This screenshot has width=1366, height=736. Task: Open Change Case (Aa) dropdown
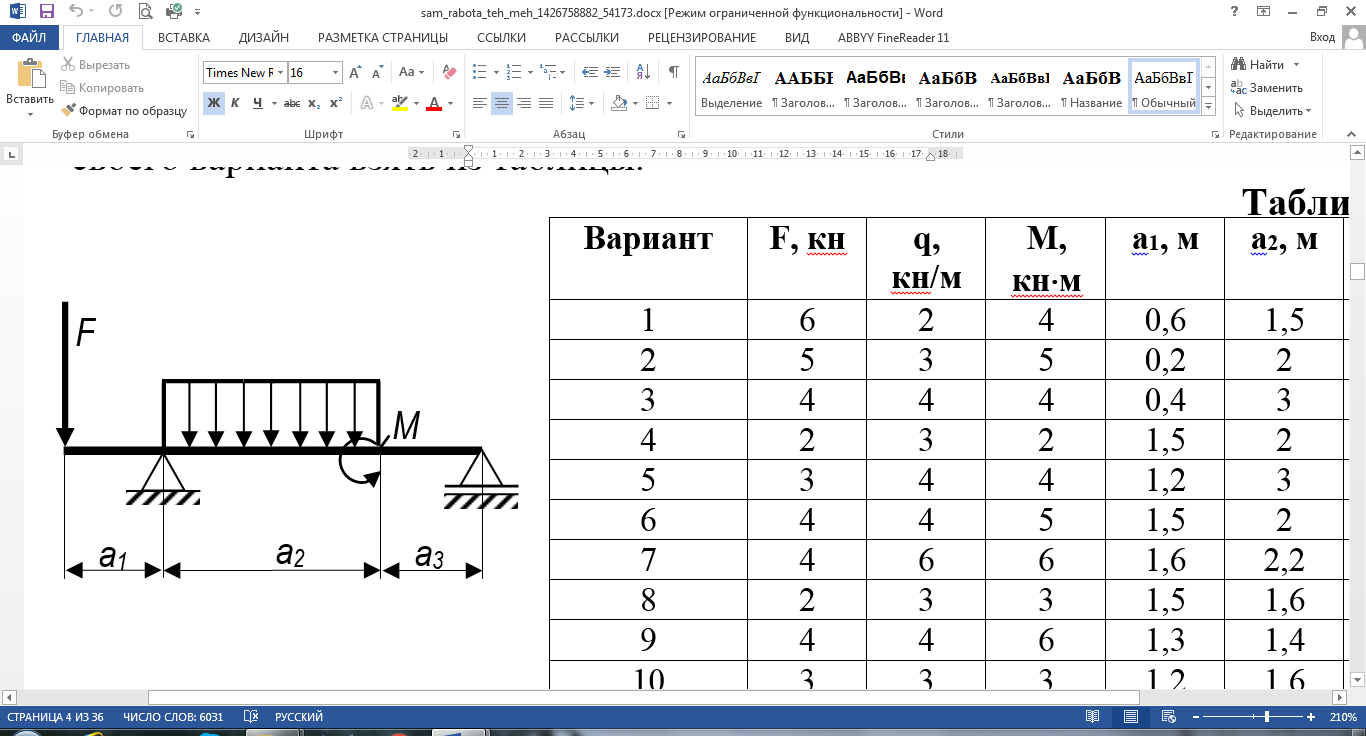click(x=412, y=72)
